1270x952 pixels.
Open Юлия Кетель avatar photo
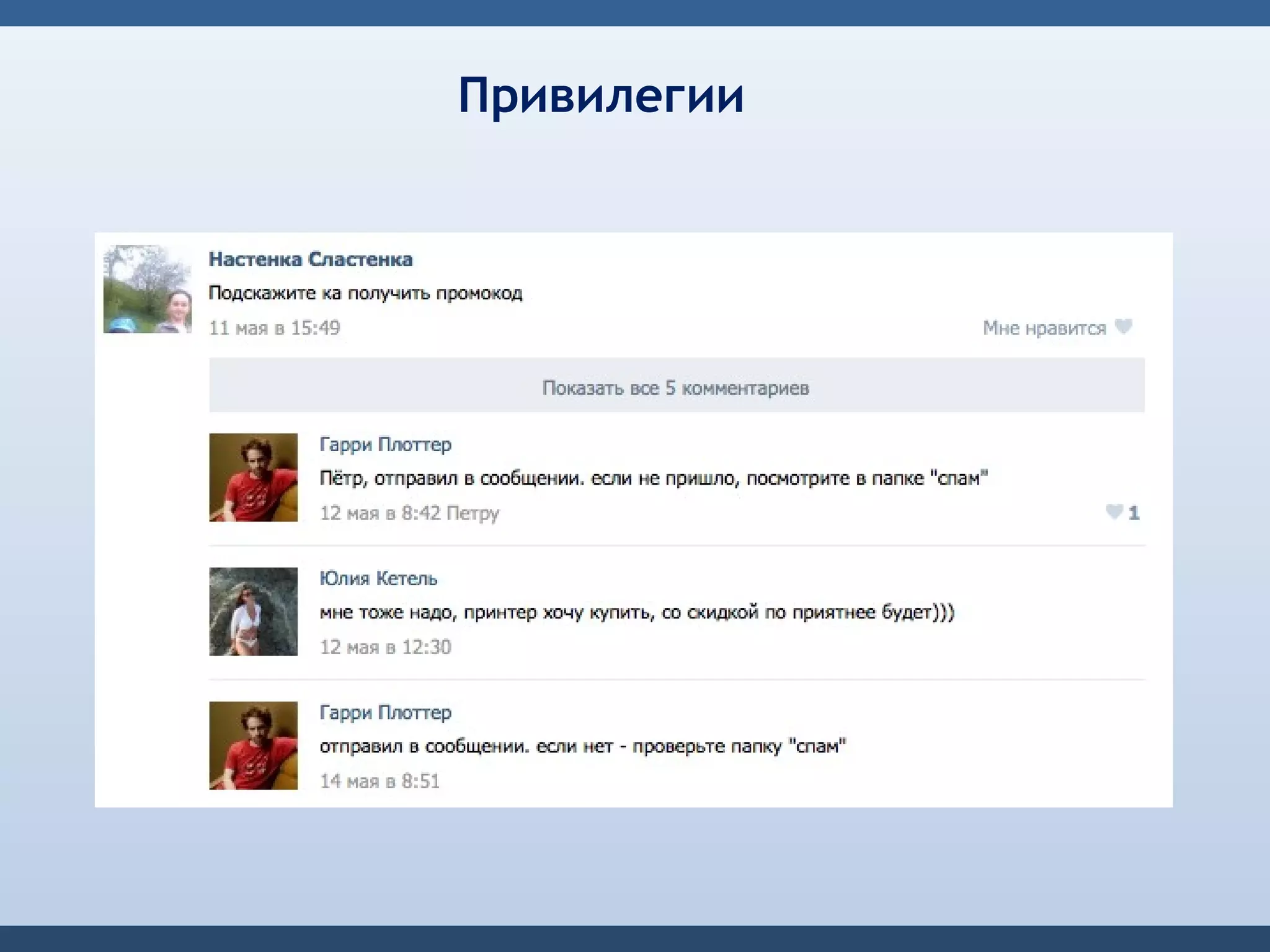click(x=253, y=611)
